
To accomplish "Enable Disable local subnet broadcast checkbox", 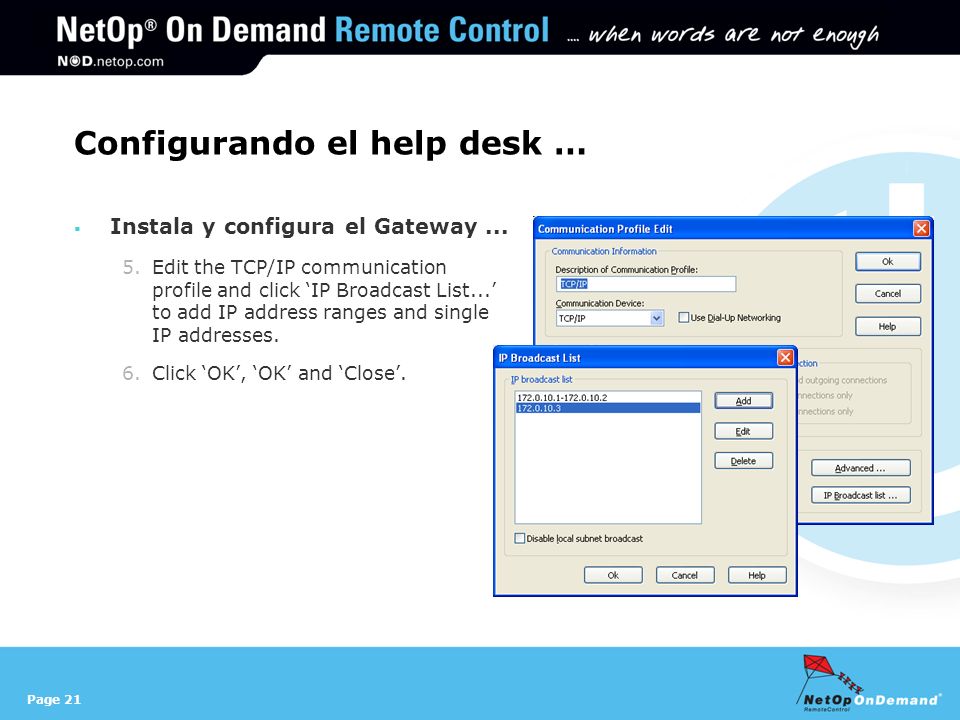I will pos(520,538).
